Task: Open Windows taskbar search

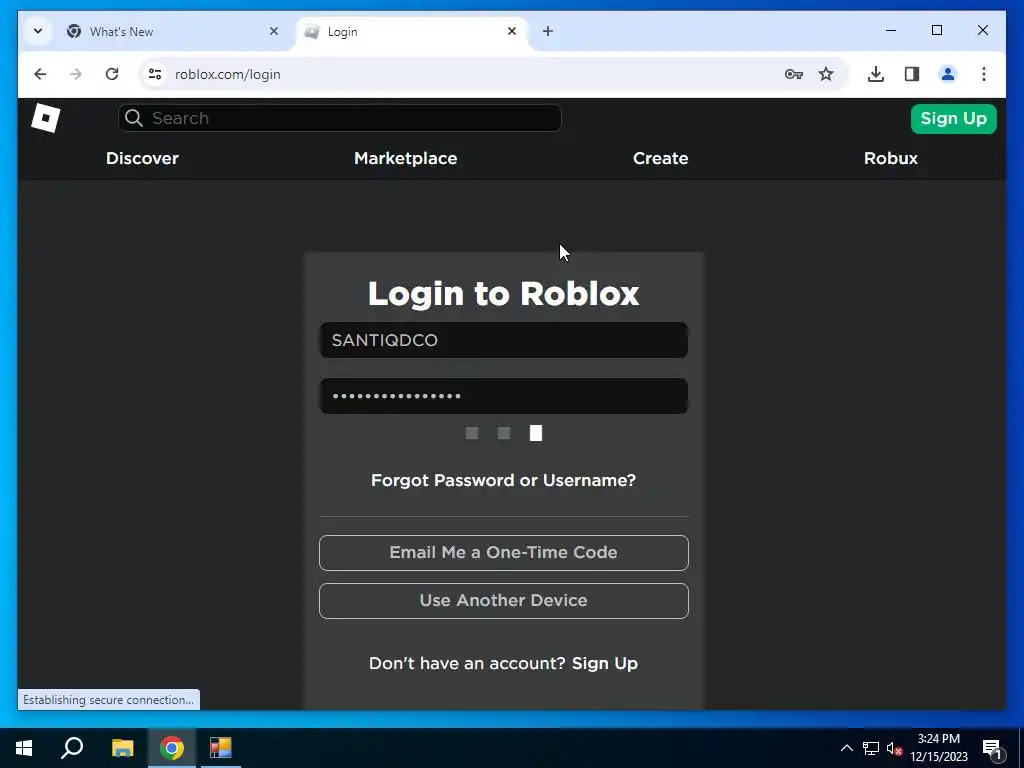Action: coord(72,748)
